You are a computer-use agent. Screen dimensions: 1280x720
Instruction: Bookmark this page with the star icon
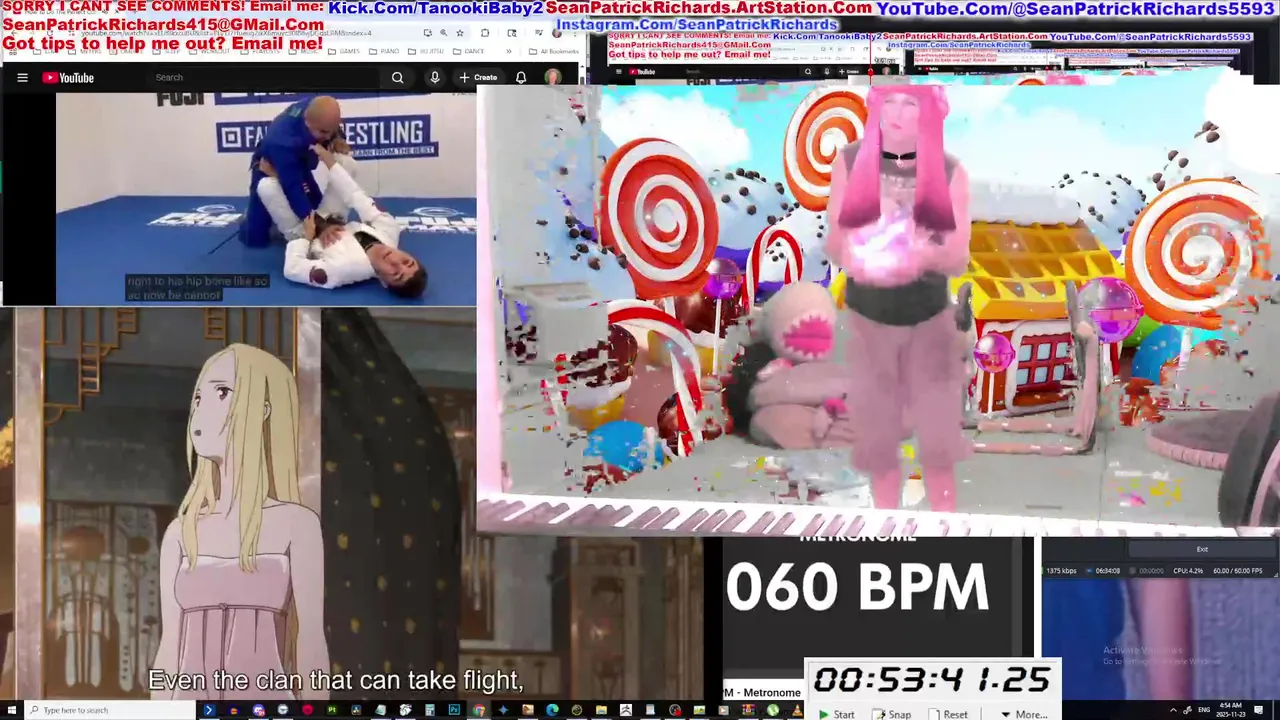460,33
